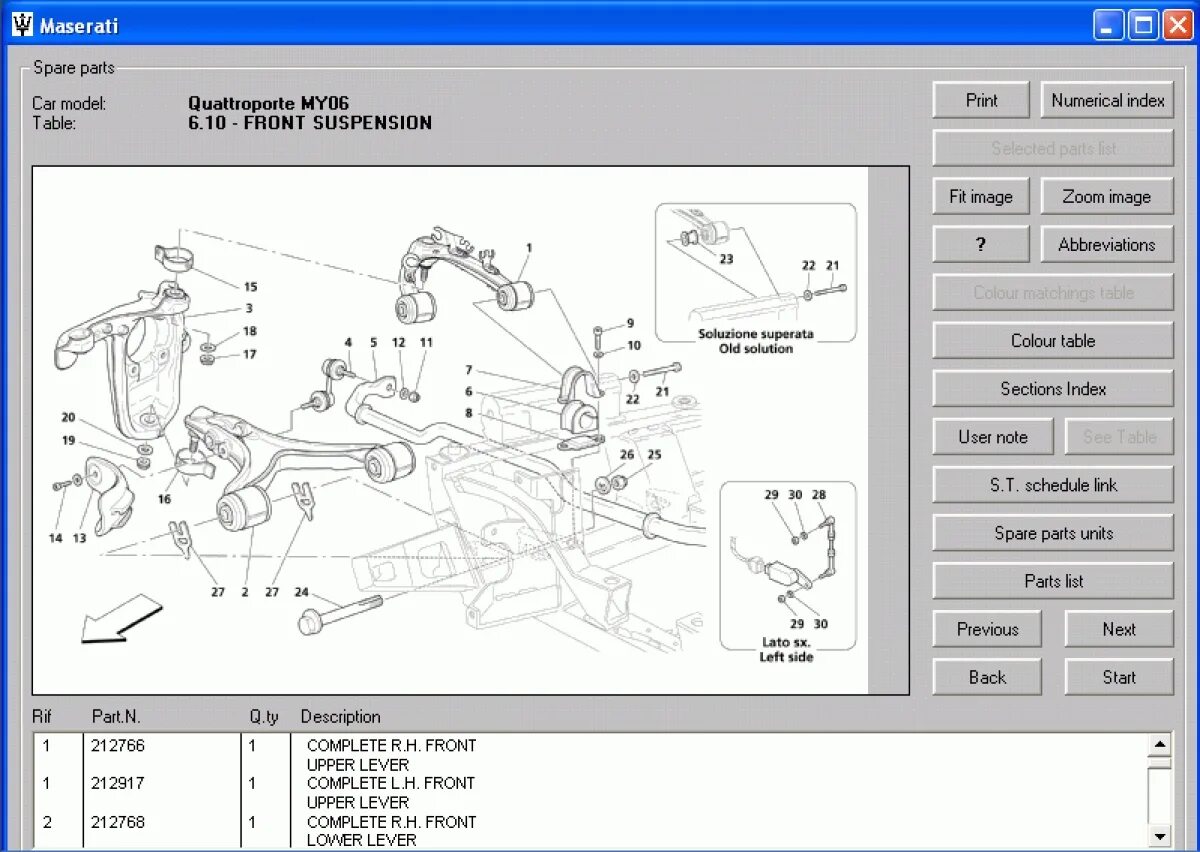Click the parts list scrollbar thumb
1200x852 pixels.
(x=1159, y=765)
